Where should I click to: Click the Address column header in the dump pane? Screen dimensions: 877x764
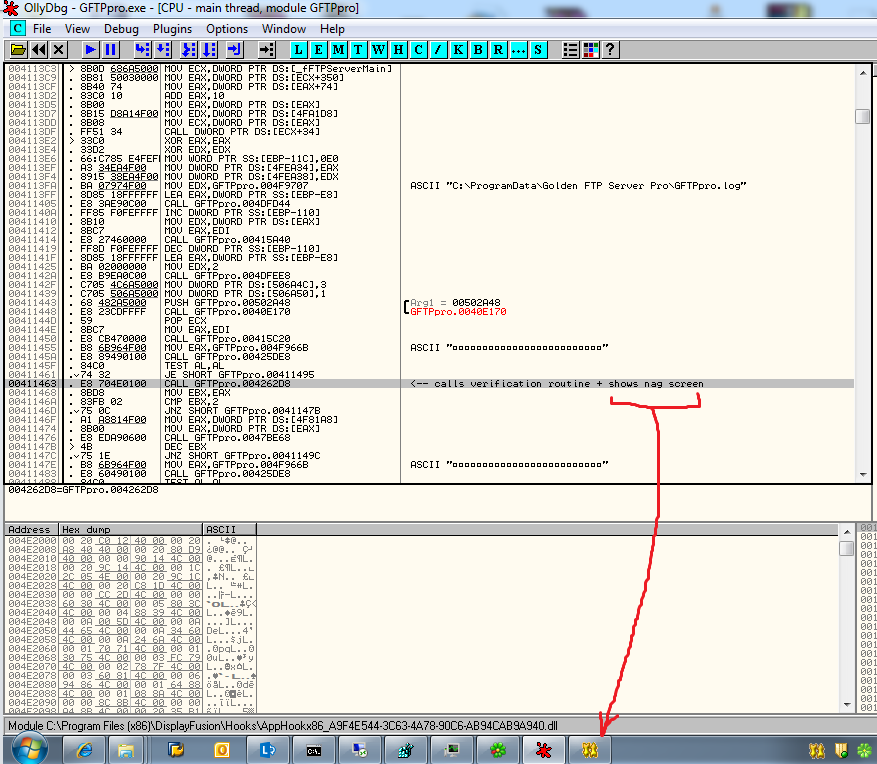coord(31,529)
